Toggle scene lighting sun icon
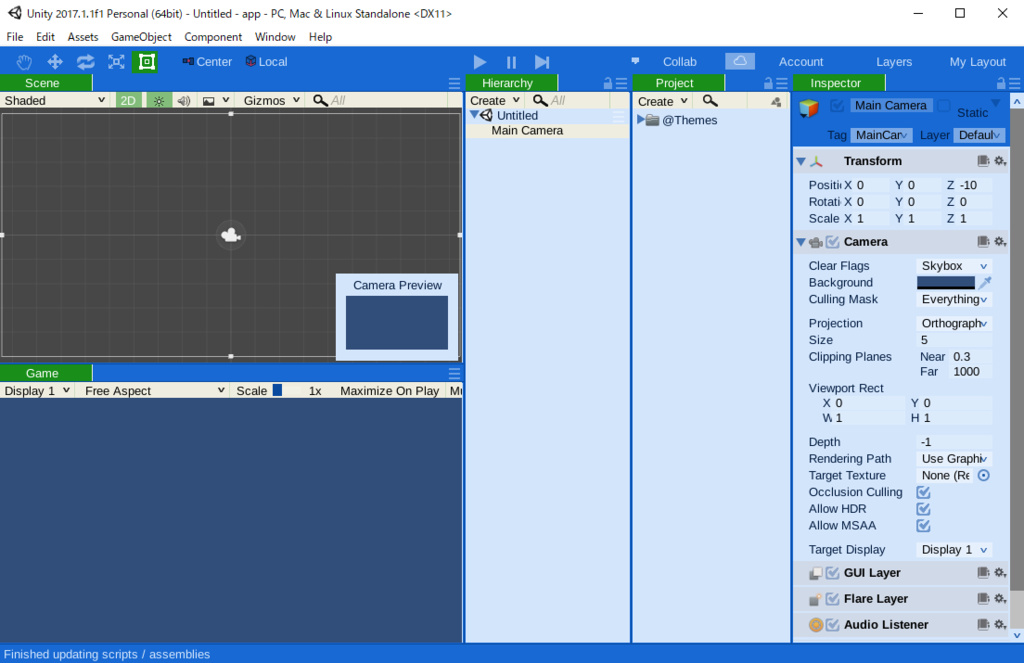The height and width of the screenshot is (663, 1024). click(159, 101)
